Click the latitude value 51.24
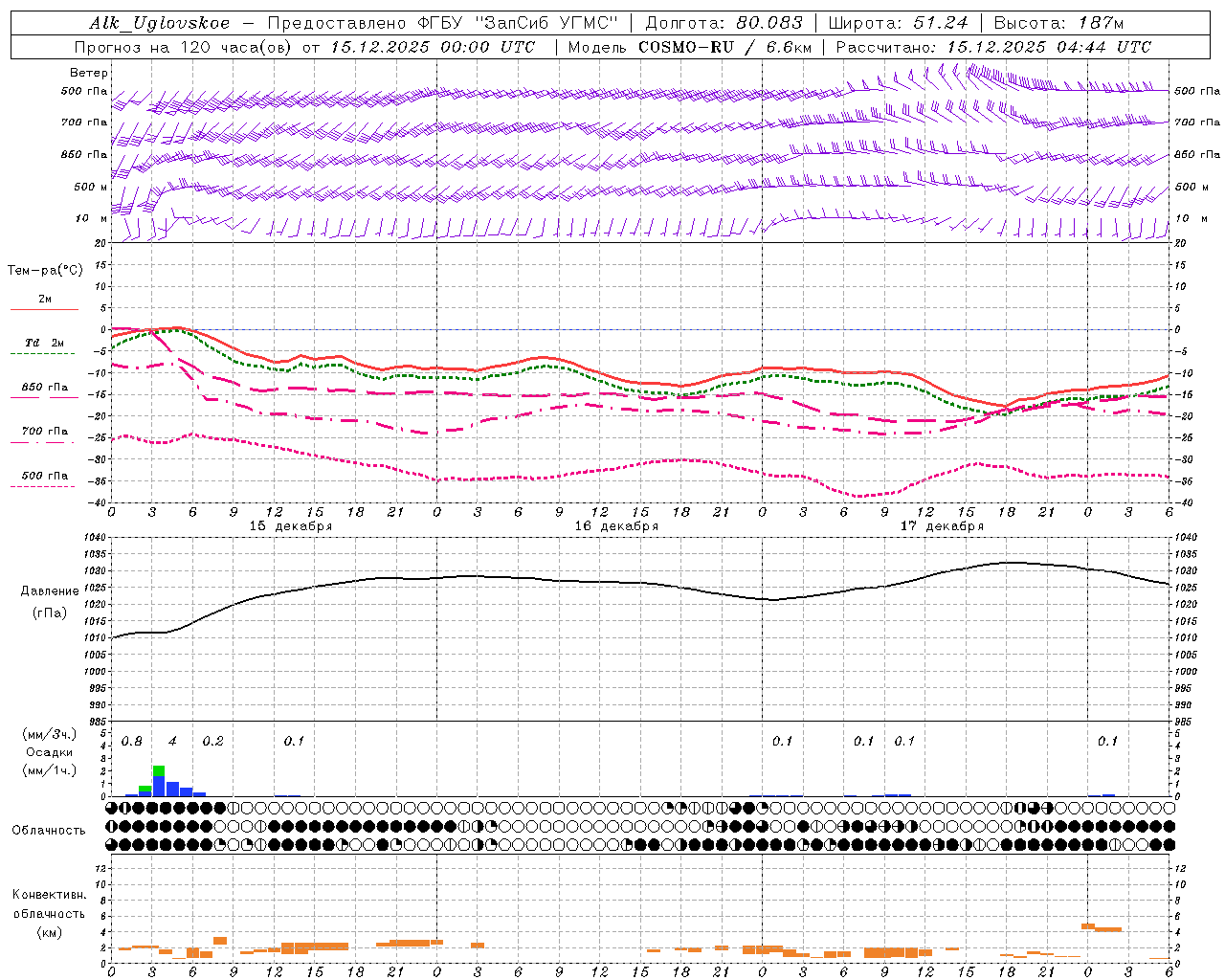 click(x=940, y=23)
